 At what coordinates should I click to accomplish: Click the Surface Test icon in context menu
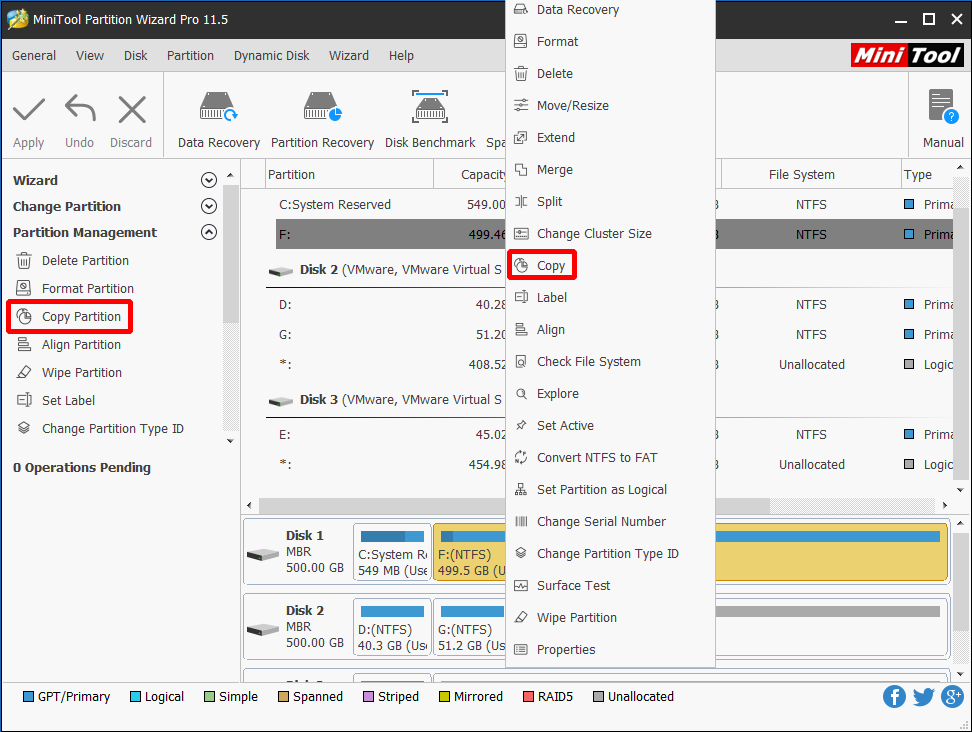(521, 585)
